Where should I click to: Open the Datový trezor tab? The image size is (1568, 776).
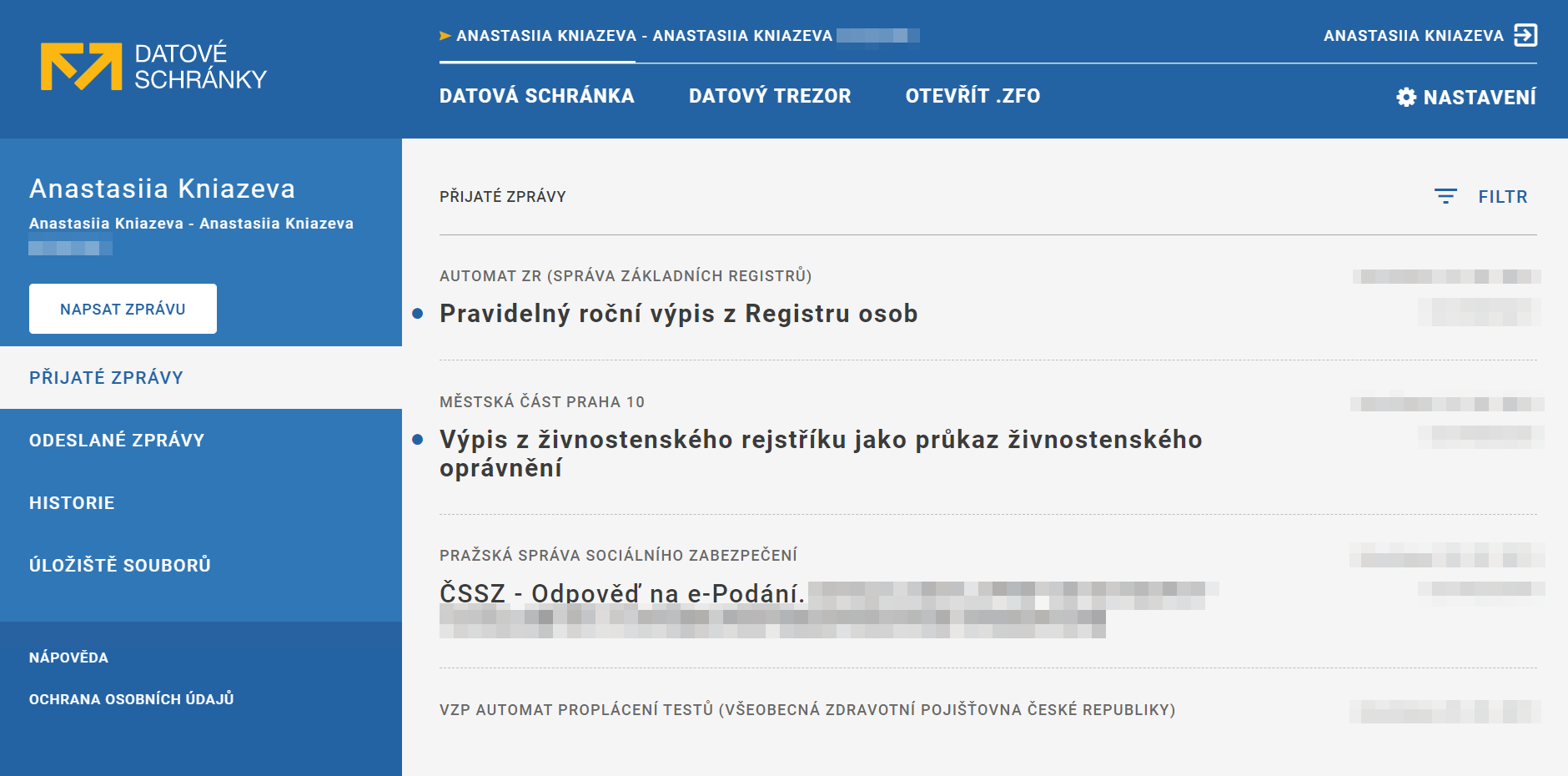coord(770,96)
